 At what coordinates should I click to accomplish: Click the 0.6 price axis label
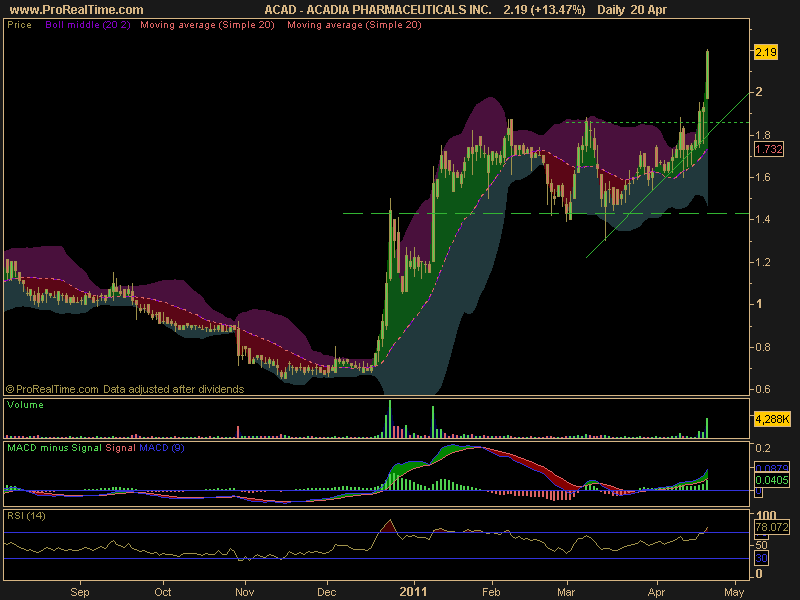point(763,389)
